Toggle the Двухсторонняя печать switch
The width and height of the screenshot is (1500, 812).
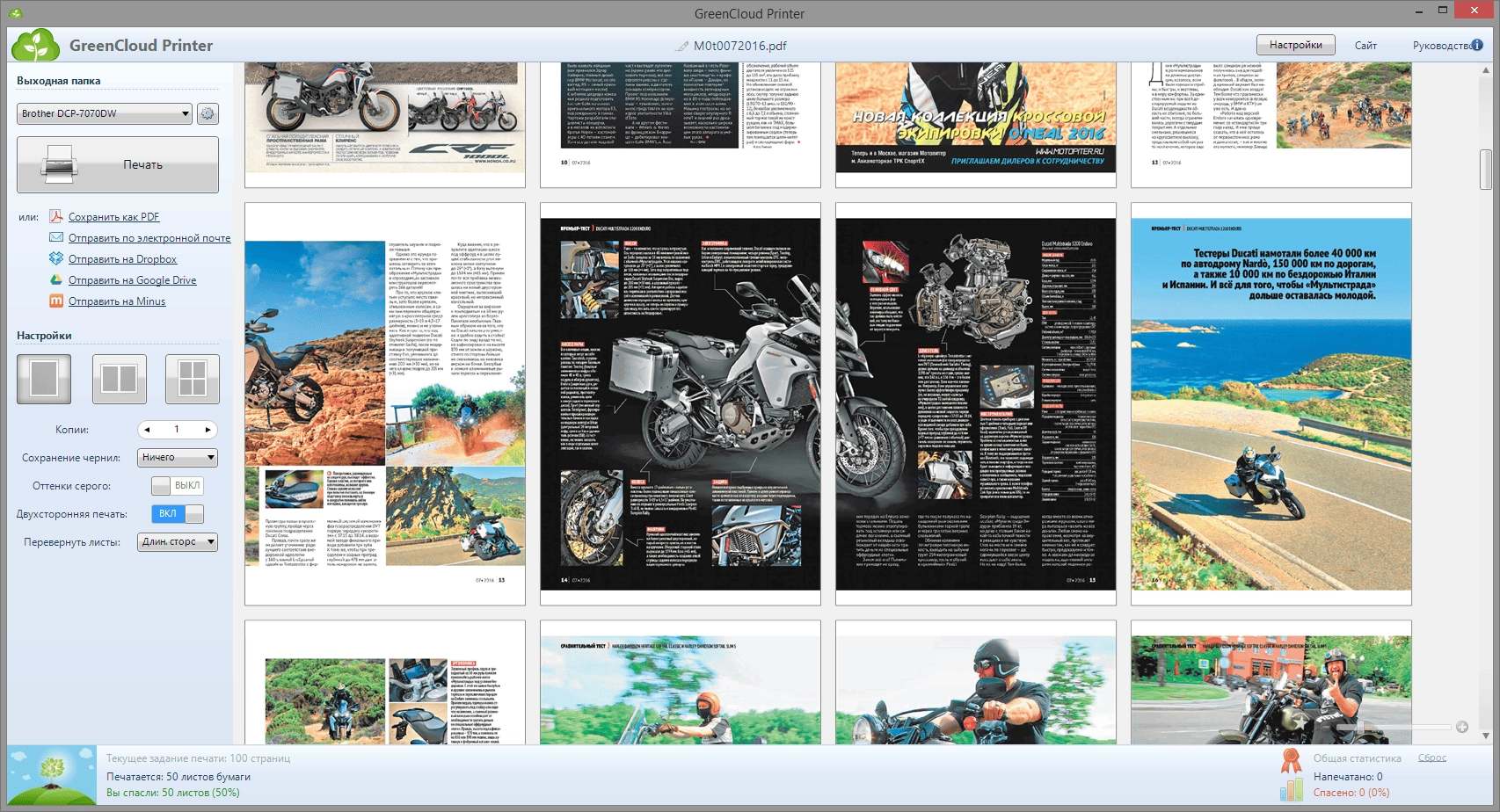click(178, 514)
